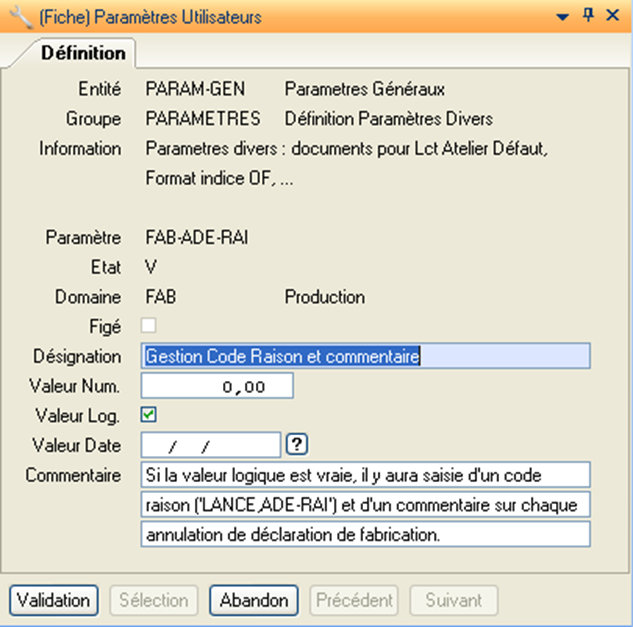
Task: Click the Précédent button
Action: point(352,600)
